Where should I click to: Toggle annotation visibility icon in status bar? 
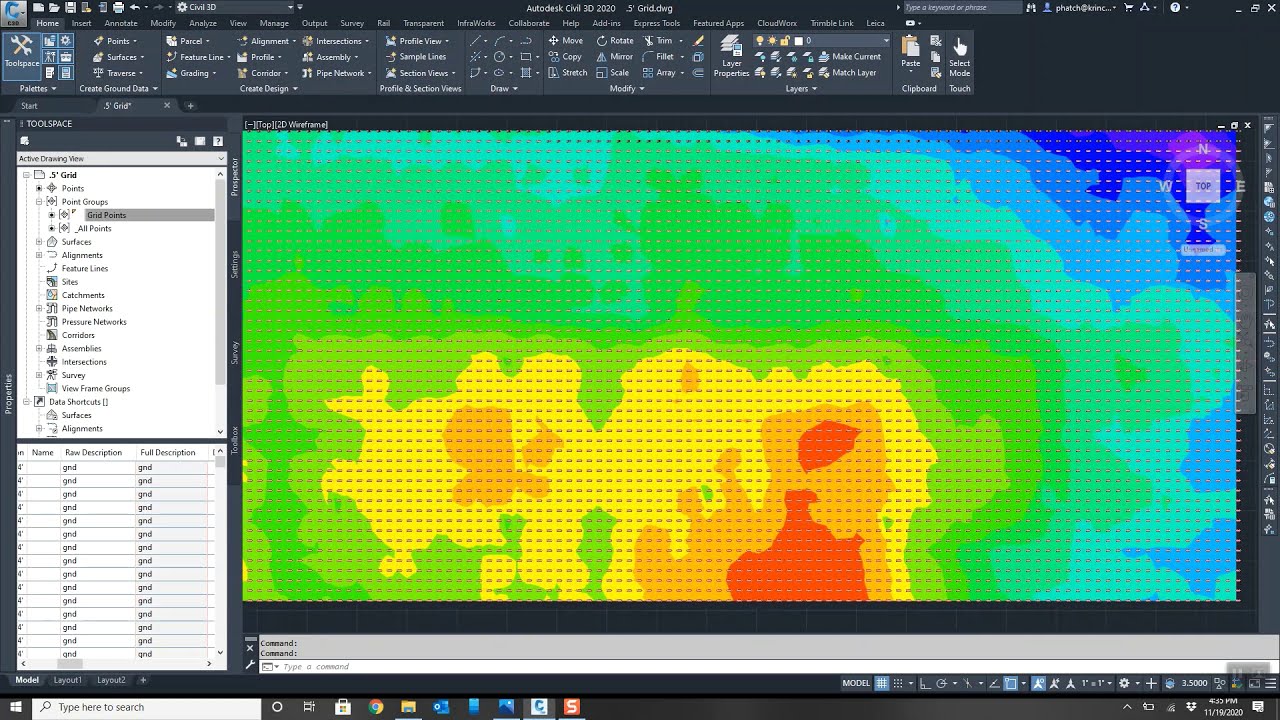[x=1040, y=683]
